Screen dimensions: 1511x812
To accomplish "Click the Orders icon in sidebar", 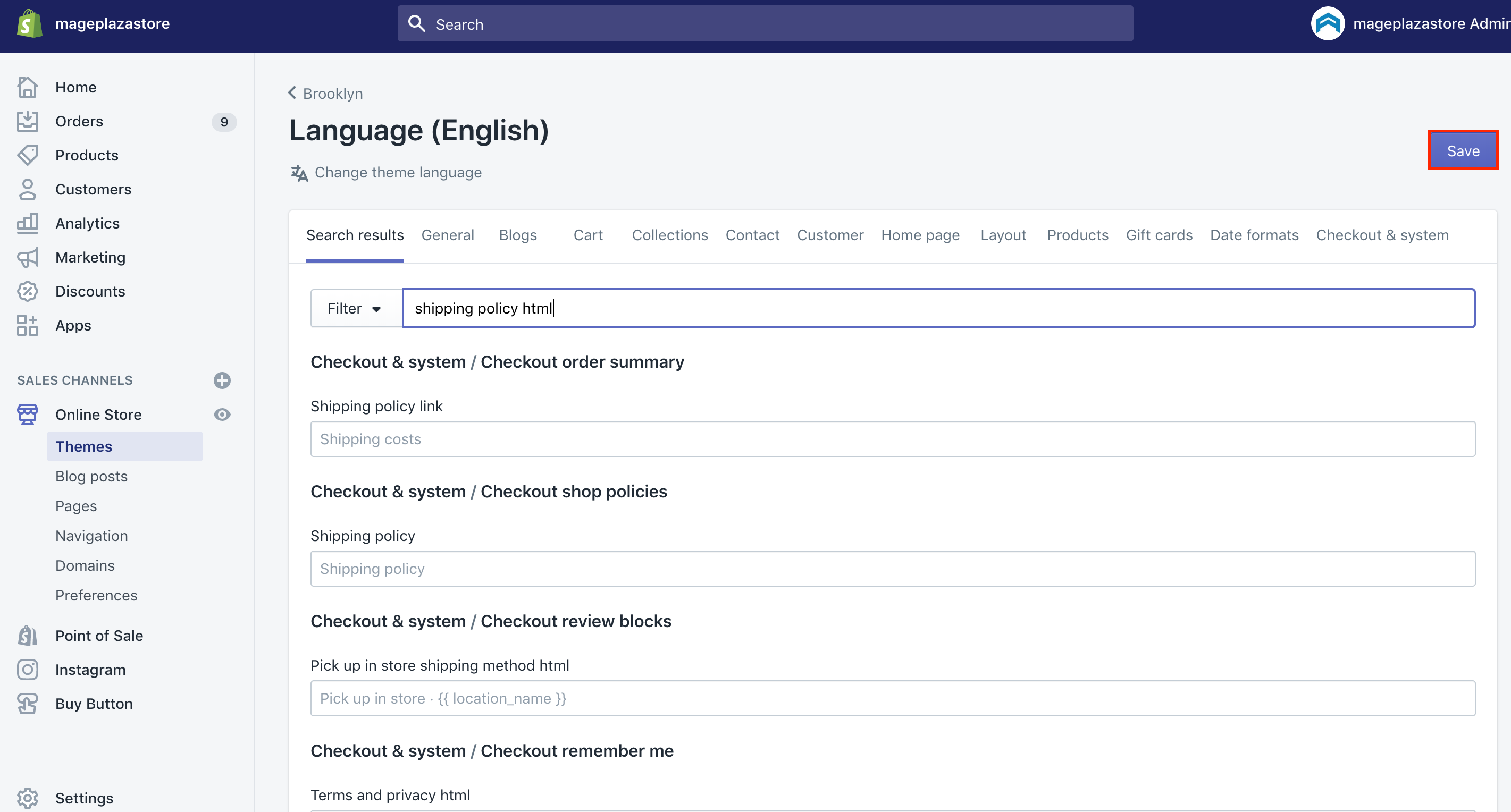I will pos(28,121).
